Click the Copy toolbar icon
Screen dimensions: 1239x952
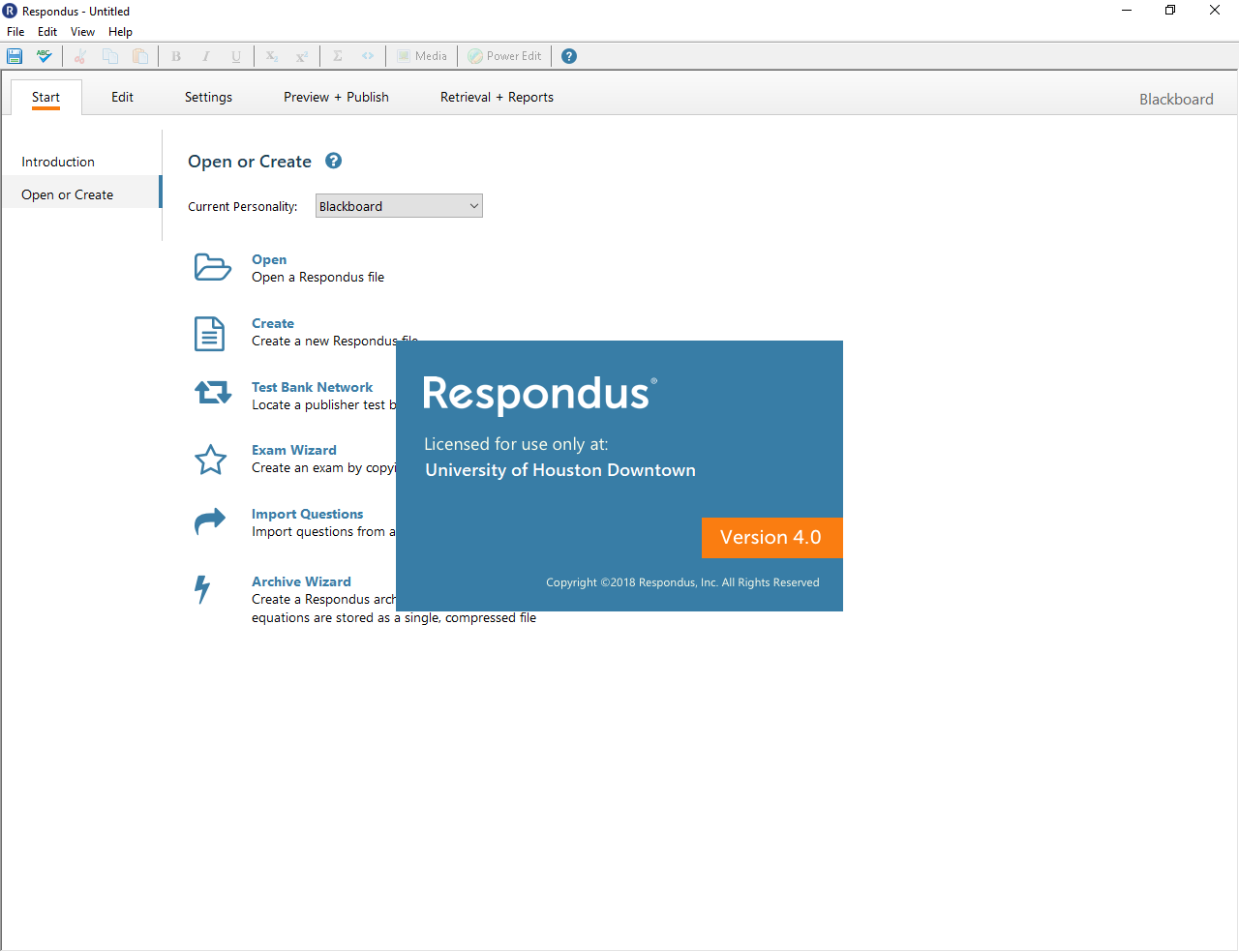coord(110,56)
